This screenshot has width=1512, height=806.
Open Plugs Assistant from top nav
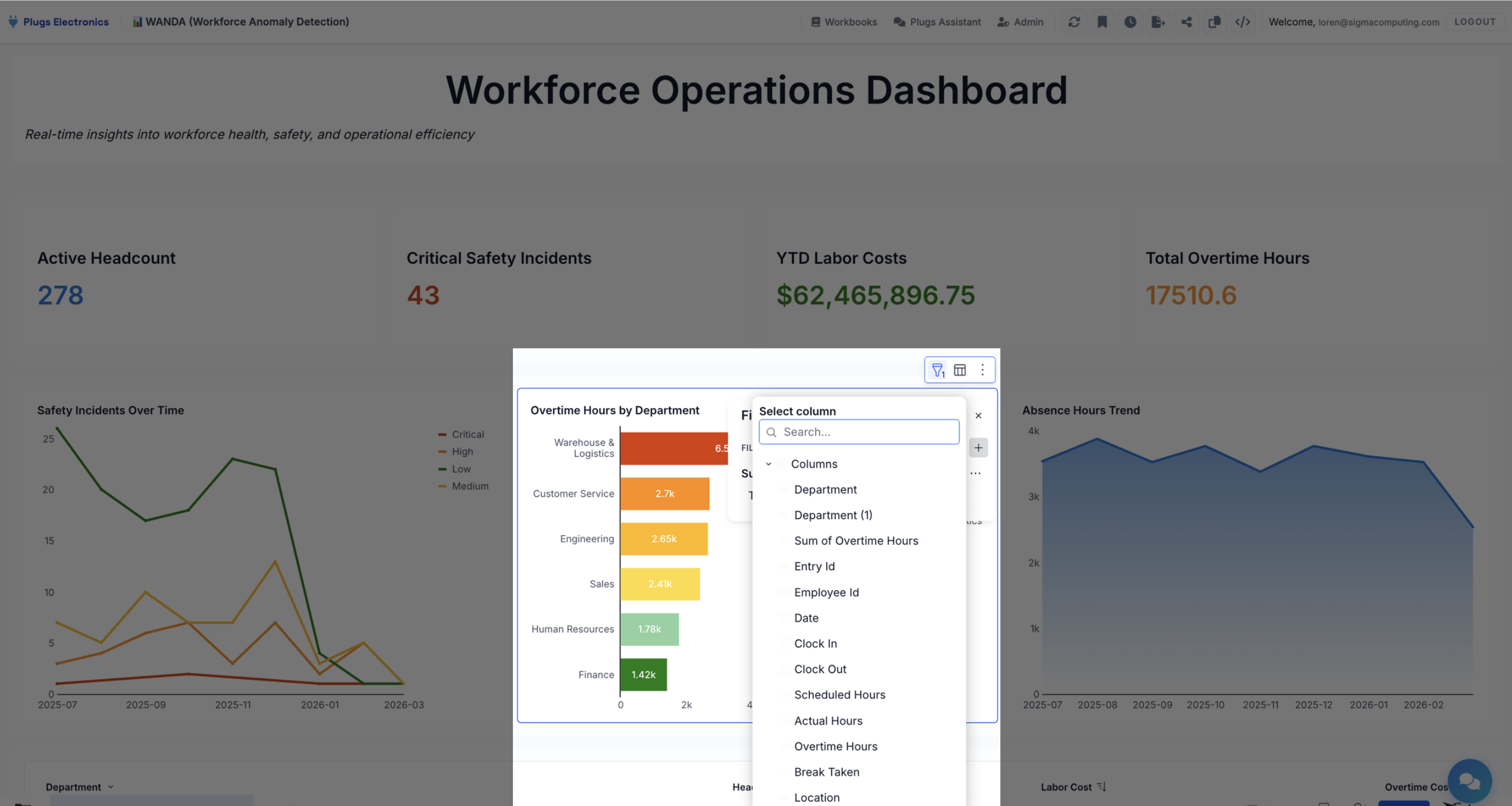pyautogui.click(x=937, y=22)
